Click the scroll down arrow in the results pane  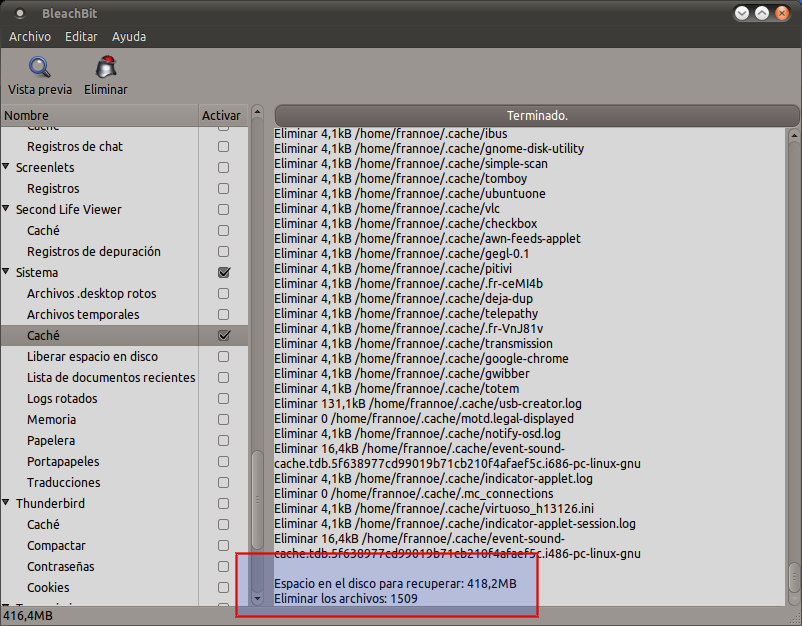(x=794, y=598)
